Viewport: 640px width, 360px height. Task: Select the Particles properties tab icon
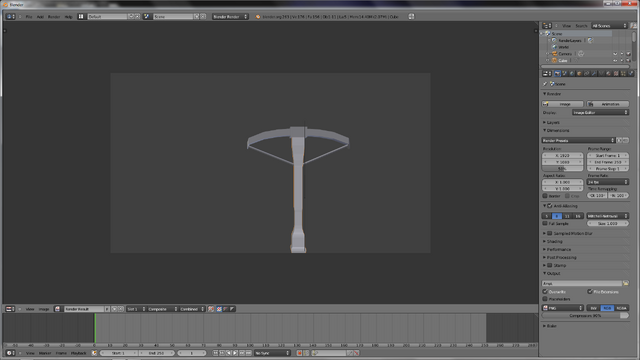coord(623,73)
